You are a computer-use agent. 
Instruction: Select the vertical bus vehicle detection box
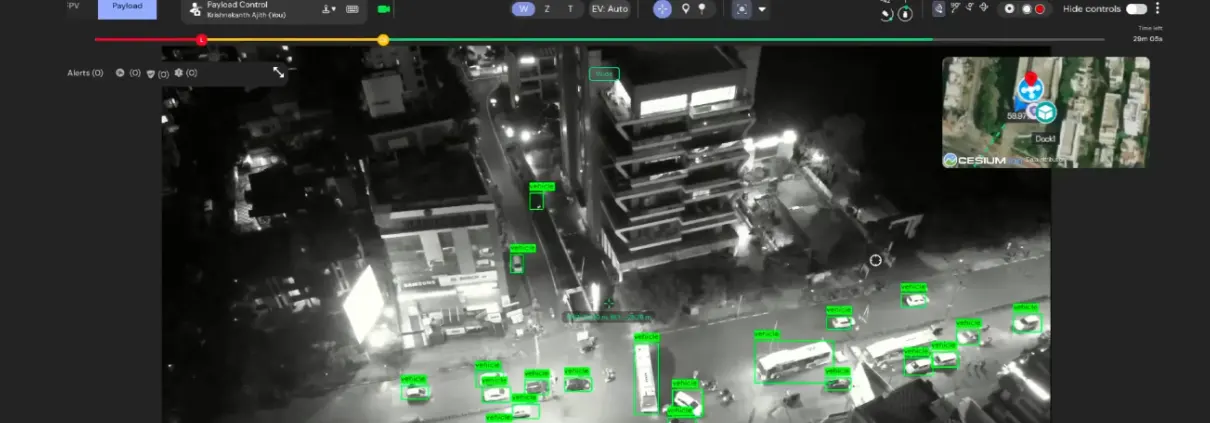646,378
